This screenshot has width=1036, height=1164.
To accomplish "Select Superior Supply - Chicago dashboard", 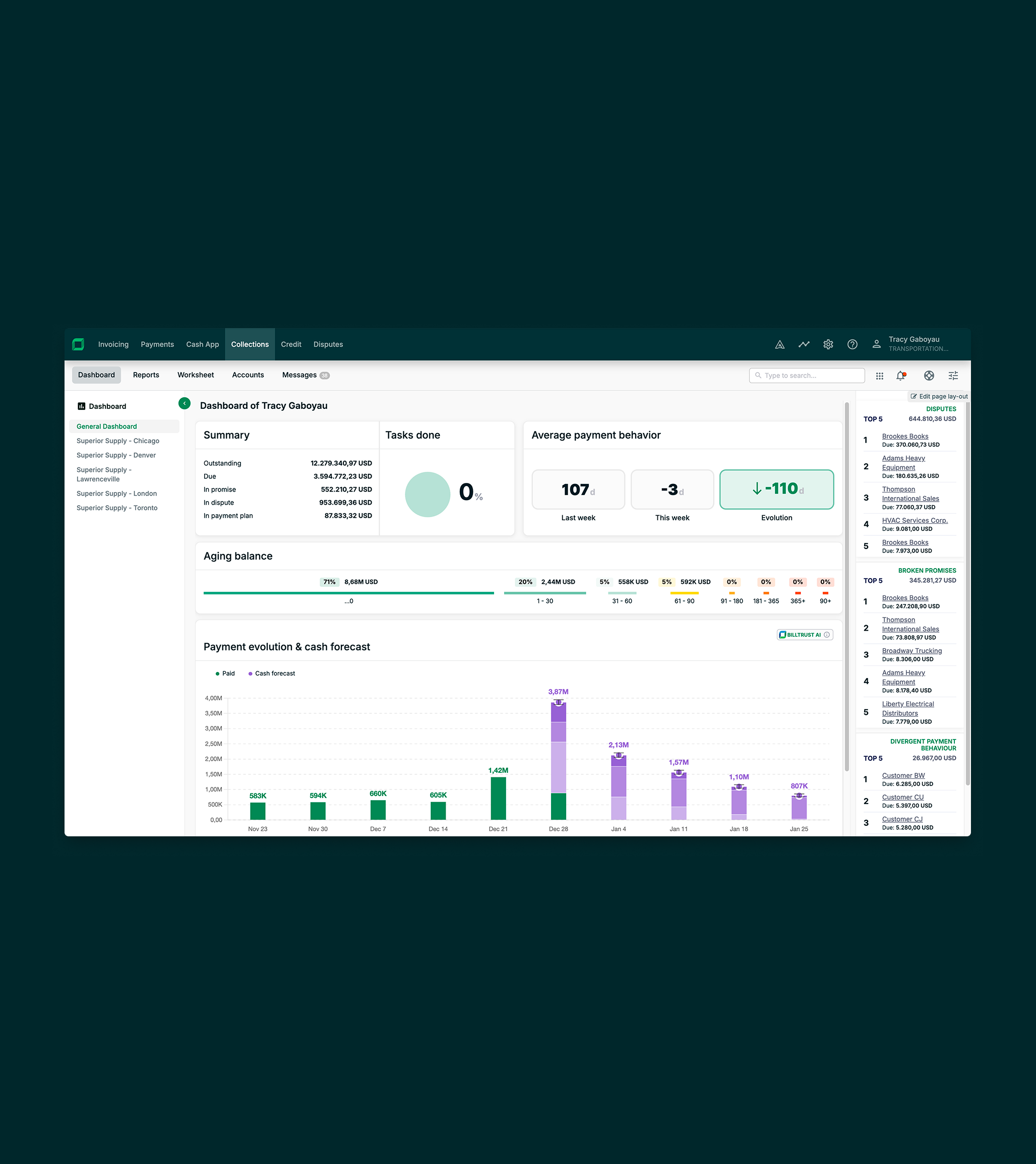I will 118,441.
